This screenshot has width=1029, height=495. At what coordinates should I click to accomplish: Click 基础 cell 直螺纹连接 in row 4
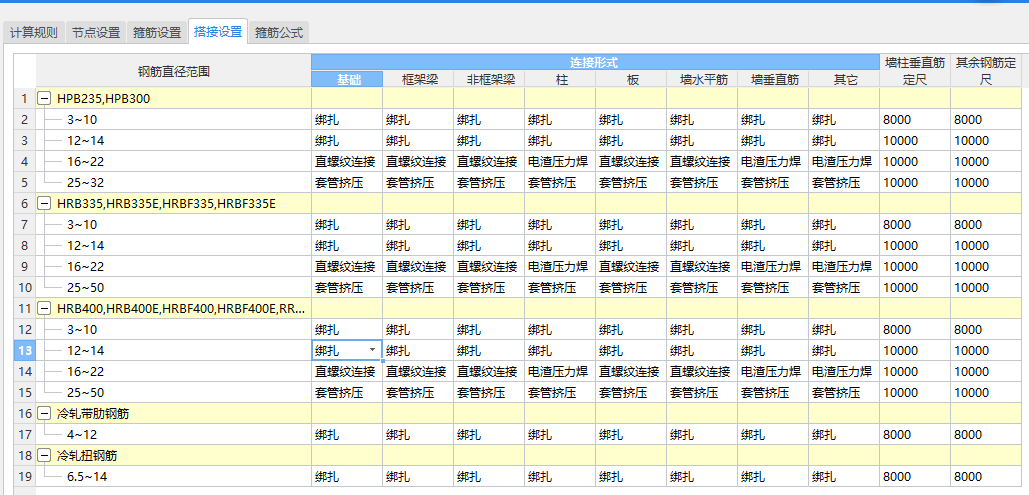tap(346, 161)
